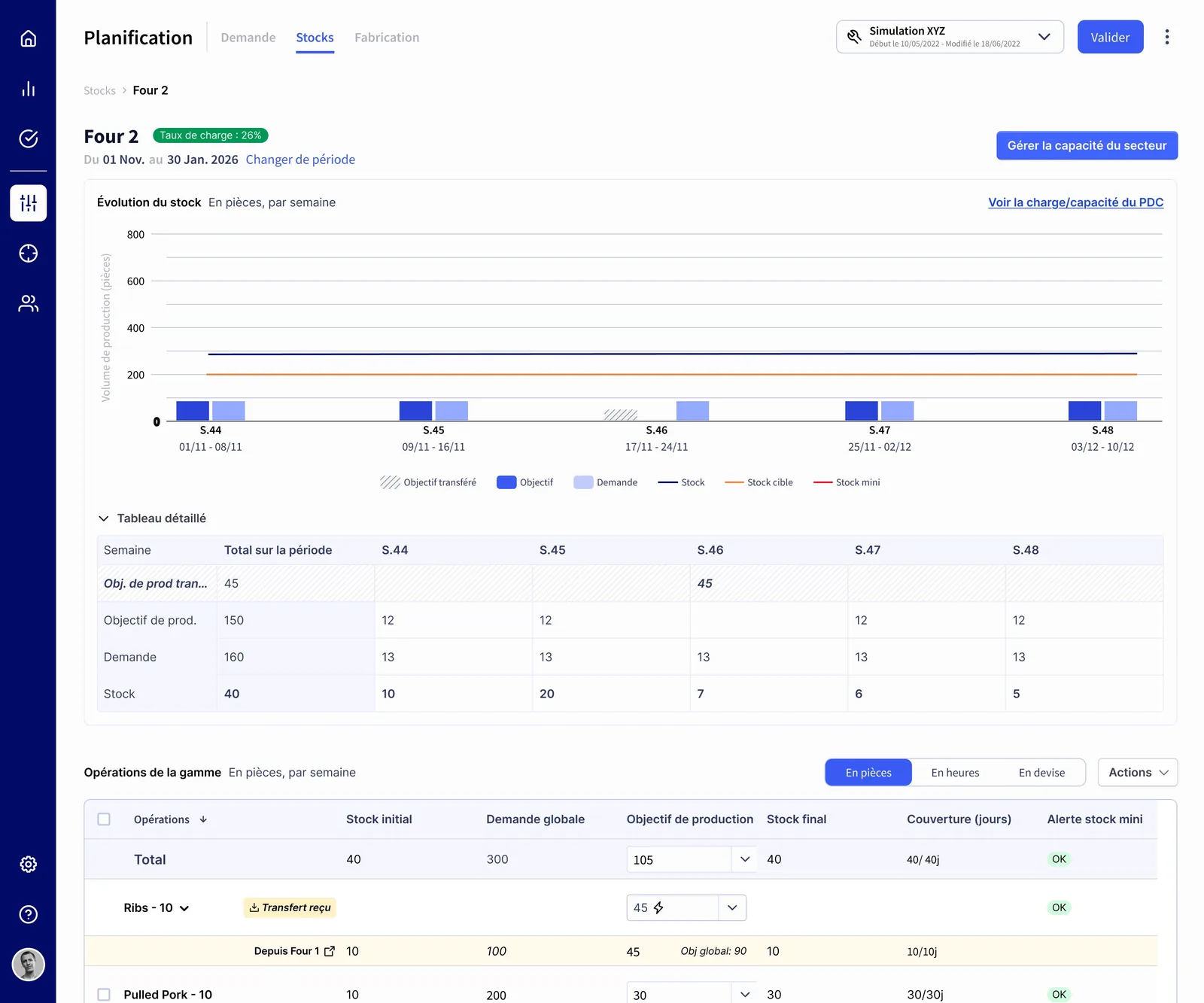Open the three-dot more options menu
The height and width of the screenshot is (1003, 1204).
tap(1167, 37)
